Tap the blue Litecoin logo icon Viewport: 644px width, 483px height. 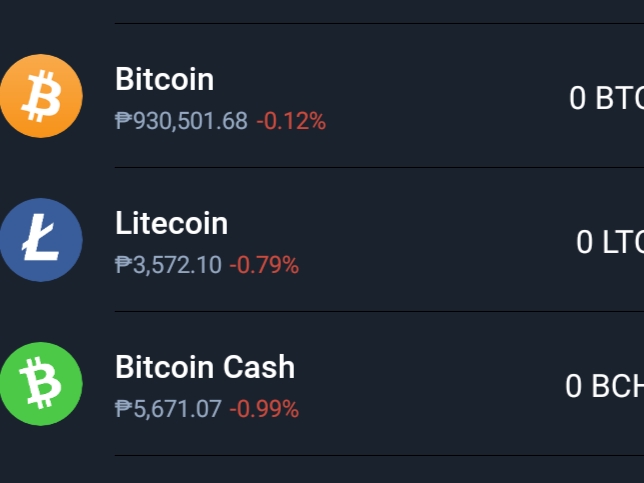(x=41, y=239)
